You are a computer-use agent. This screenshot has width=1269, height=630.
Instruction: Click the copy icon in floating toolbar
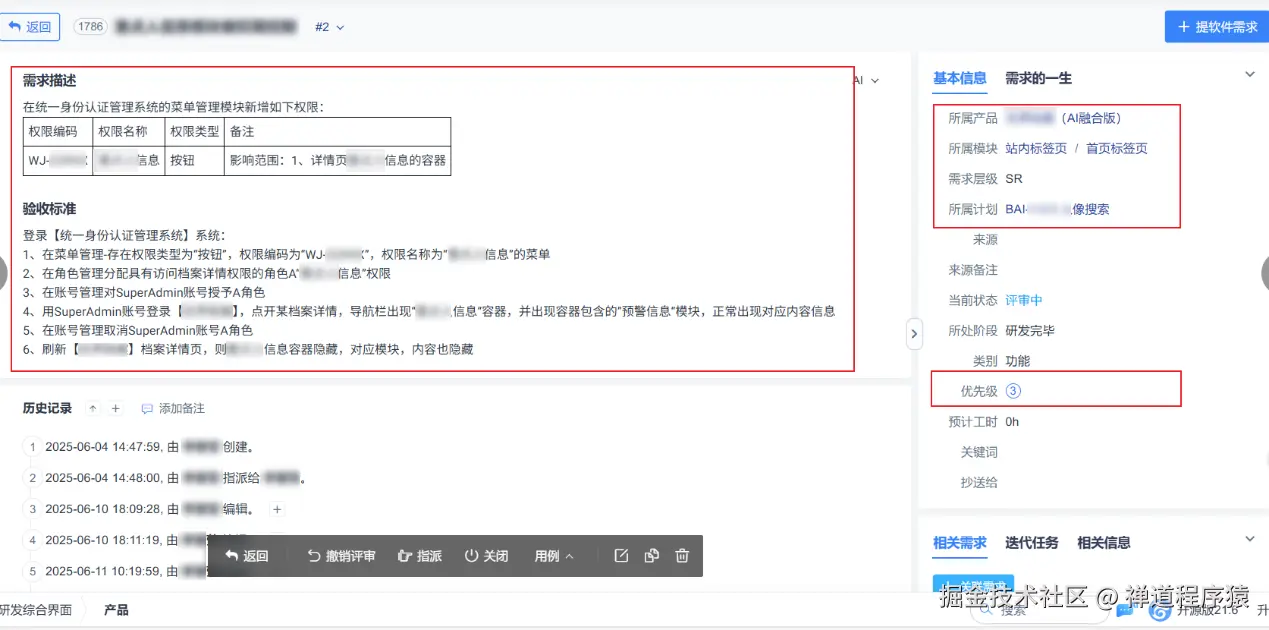click(x=652, y=555)
